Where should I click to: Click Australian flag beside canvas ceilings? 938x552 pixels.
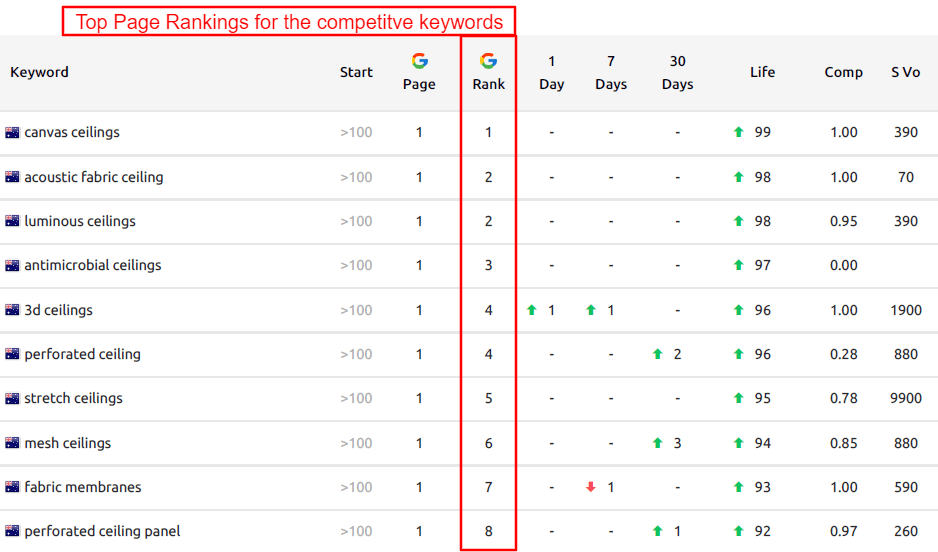tap(13, 132)
